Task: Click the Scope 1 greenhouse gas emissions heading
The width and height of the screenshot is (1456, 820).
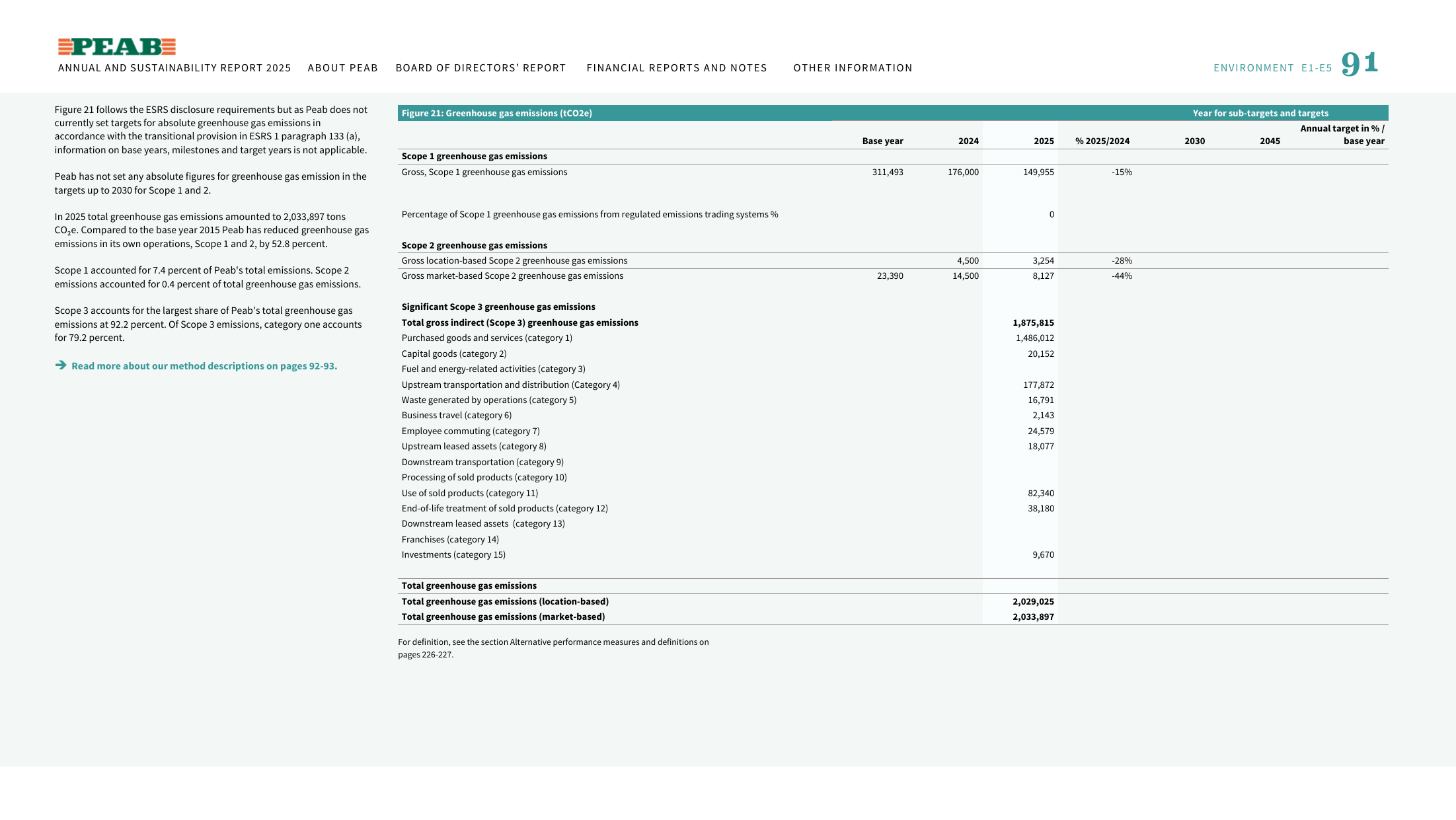Action: click(x=475, y=156)
